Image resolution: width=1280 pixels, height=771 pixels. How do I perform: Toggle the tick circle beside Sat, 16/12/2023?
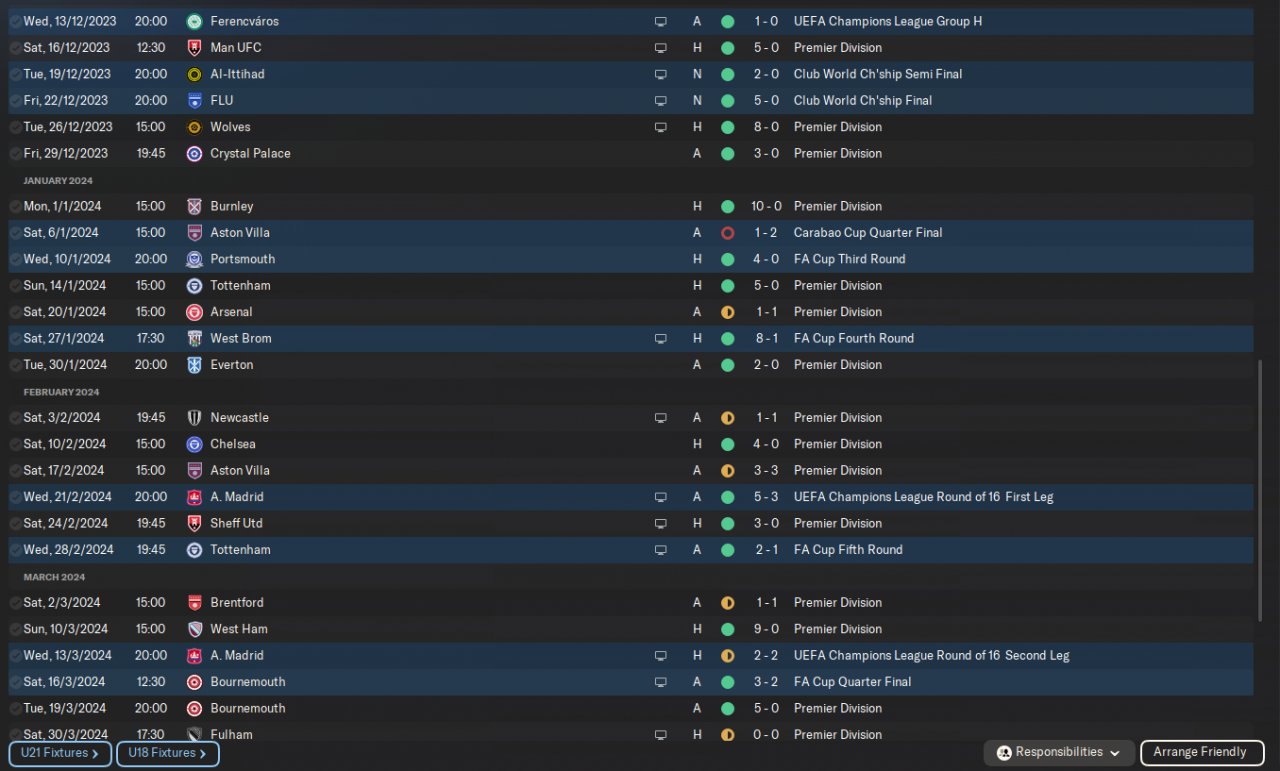15,48
